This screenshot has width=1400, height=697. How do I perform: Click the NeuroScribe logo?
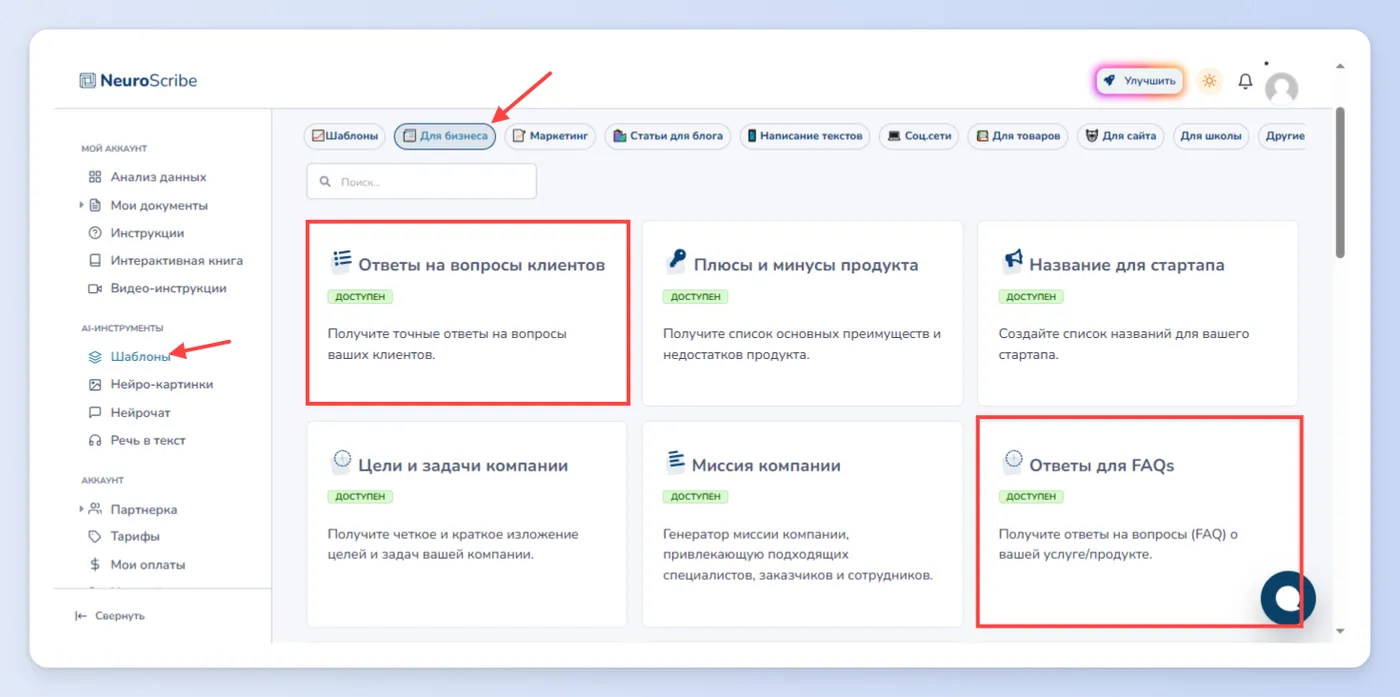coord(138,81)
